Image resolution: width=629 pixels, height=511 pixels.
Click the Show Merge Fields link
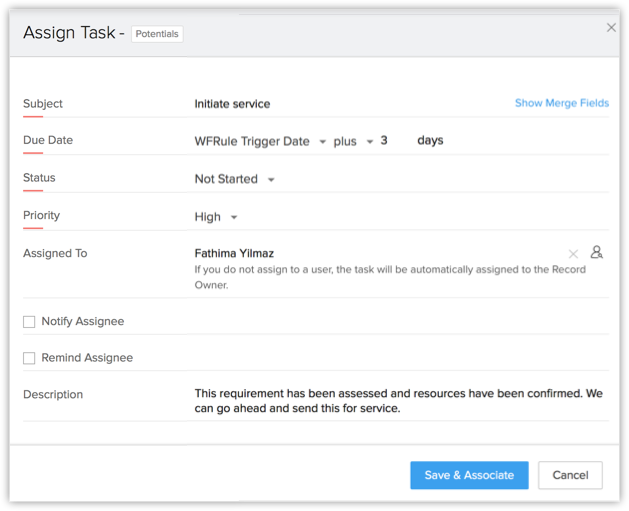561,103
